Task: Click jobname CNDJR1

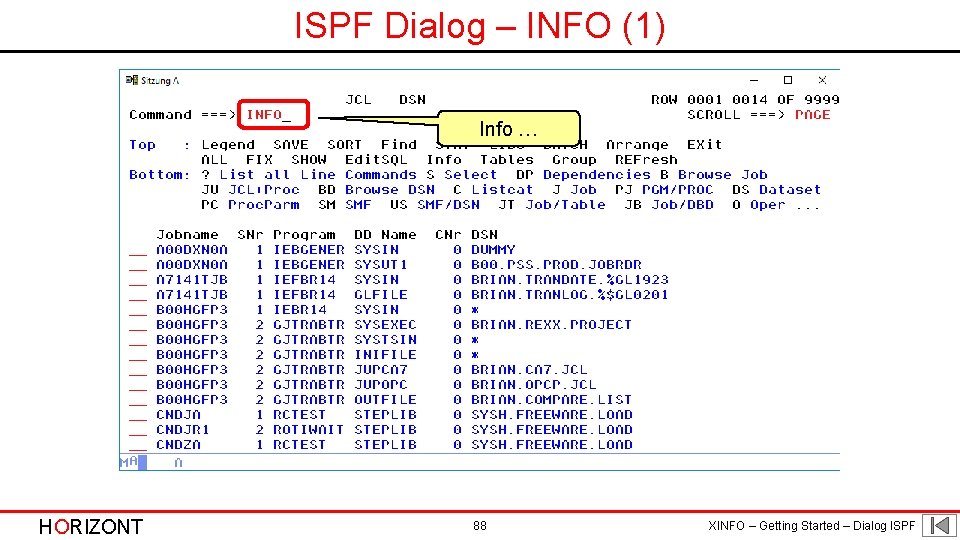Action: point(183,430)
